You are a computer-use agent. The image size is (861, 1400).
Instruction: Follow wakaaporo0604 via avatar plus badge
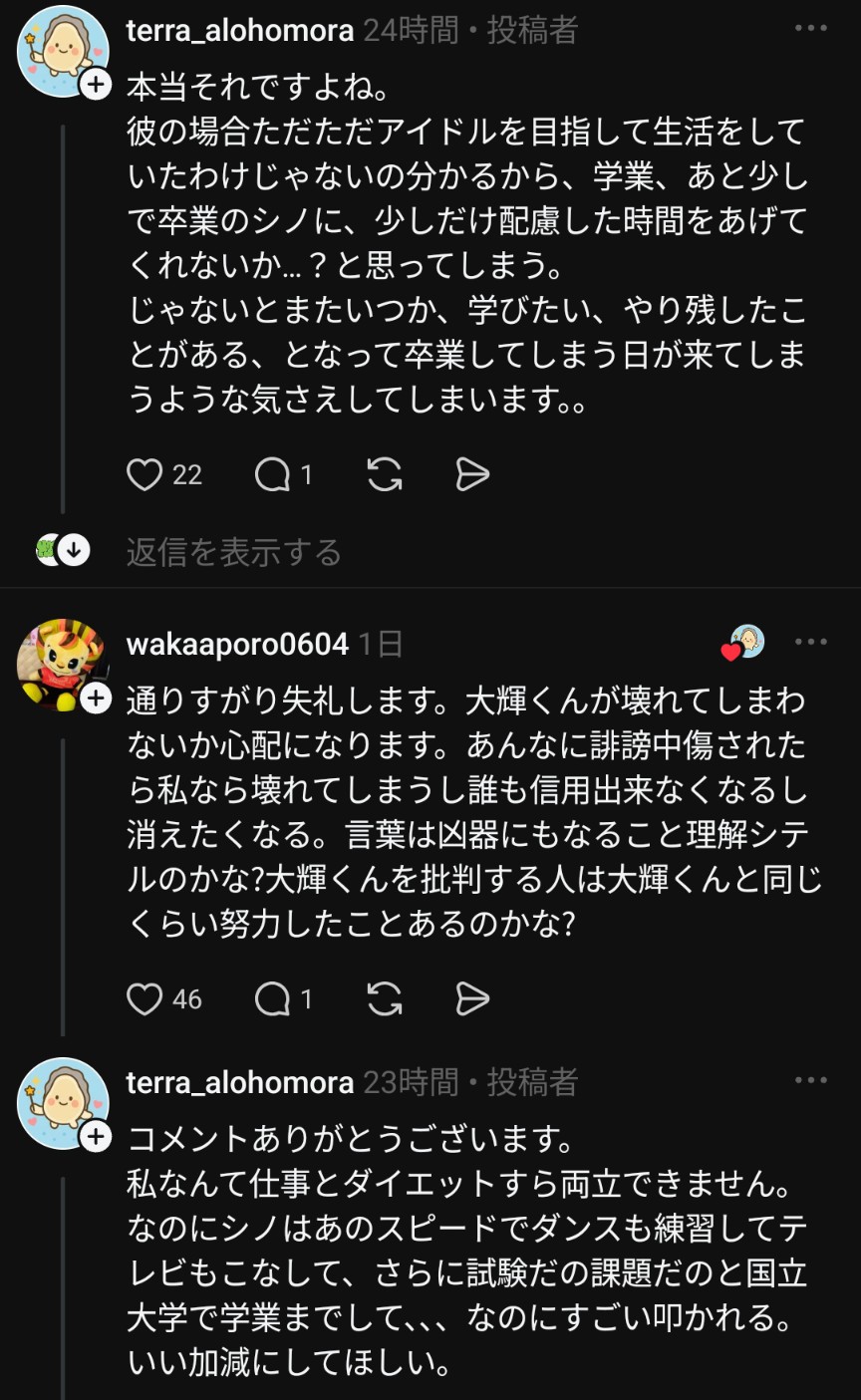(x=95, y=700)
